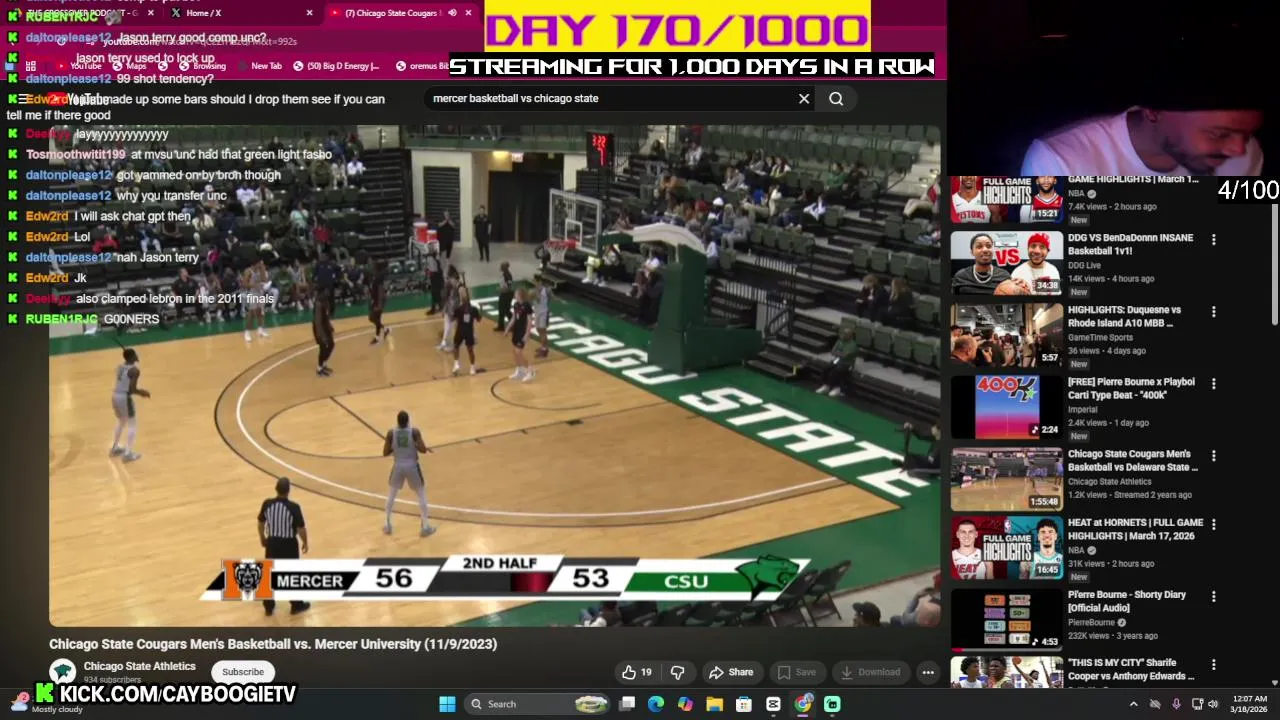Screen dimensions: 1280x720
Task: Close the Home / X browser tab
Action: coord(309,13)
